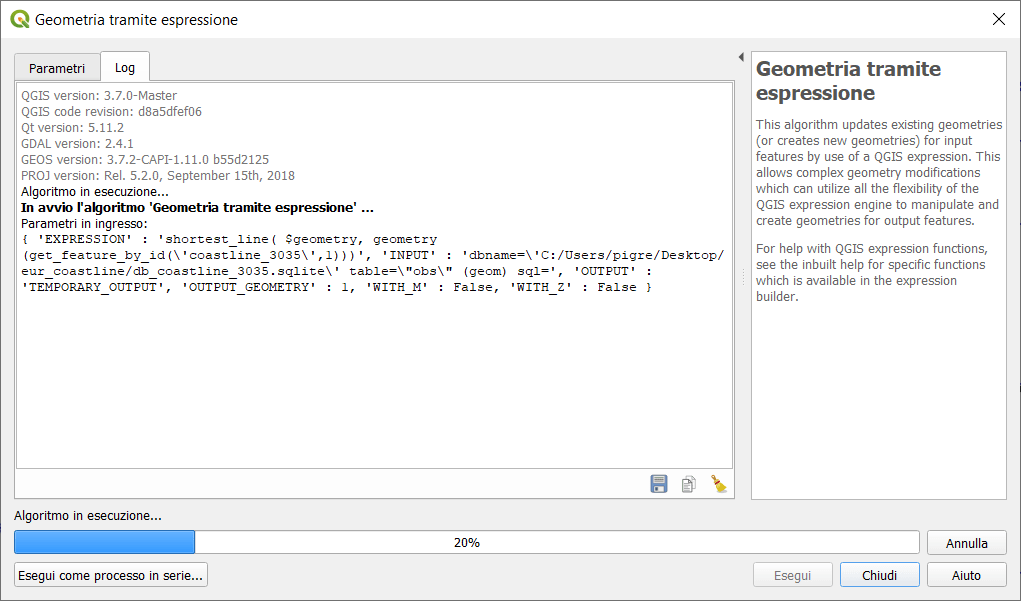Image resolution: width=1021 pixels, height=601 pixels.
Task: Close the Geometria tramite espressione dialog
Action: (998, 19)
